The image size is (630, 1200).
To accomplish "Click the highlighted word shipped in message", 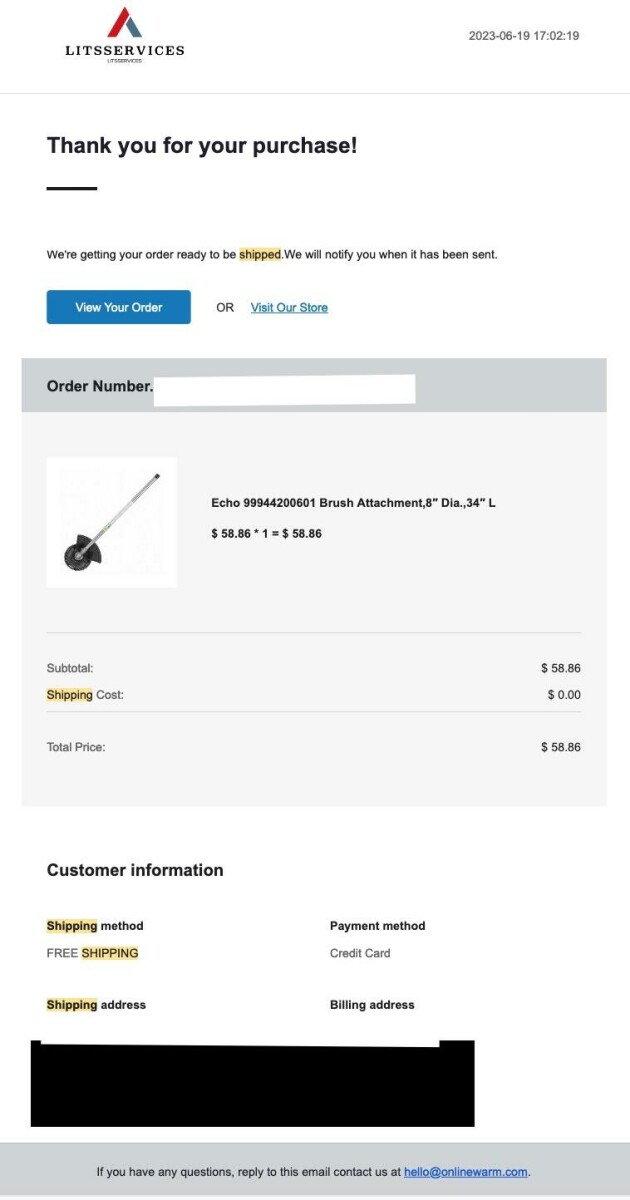I will pos(260,255).
